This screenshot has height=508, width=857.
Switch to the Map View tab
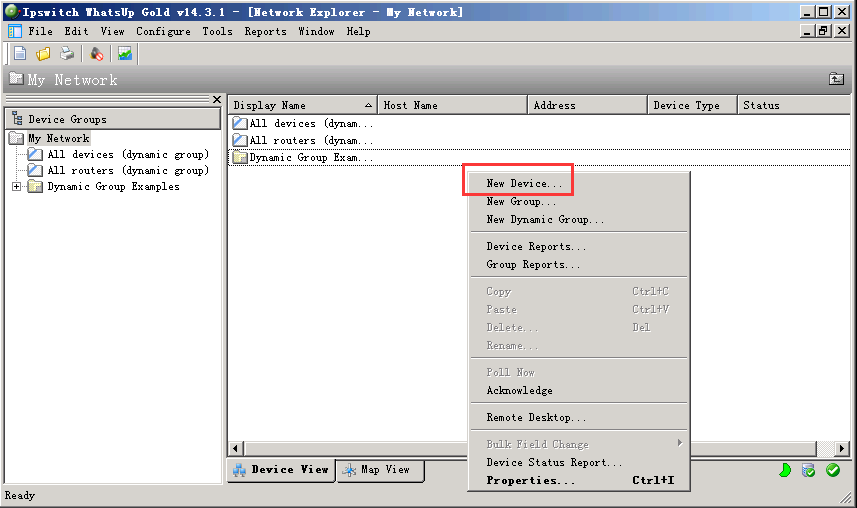pyautogui.click(x=379, y=470)
